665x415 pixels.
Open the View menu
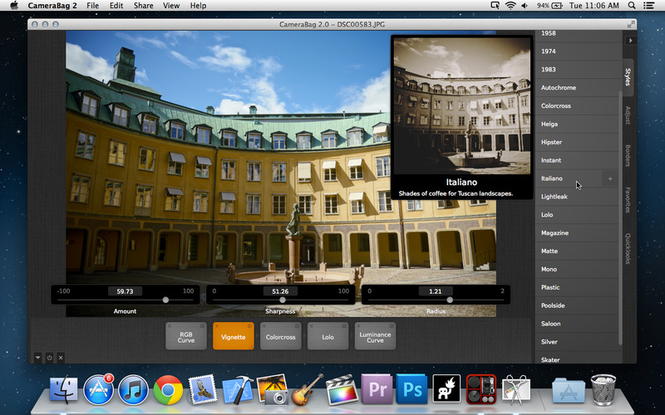tap(171, 6)
